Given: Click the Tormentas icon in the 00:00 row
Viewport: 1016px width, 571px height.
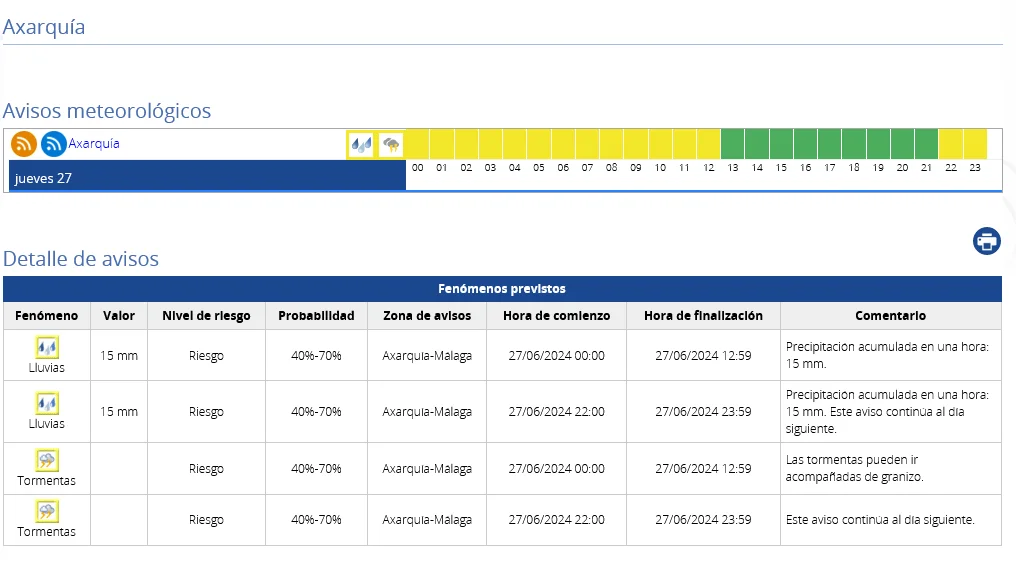Looking at the screenshot, I should pos(47,461).
